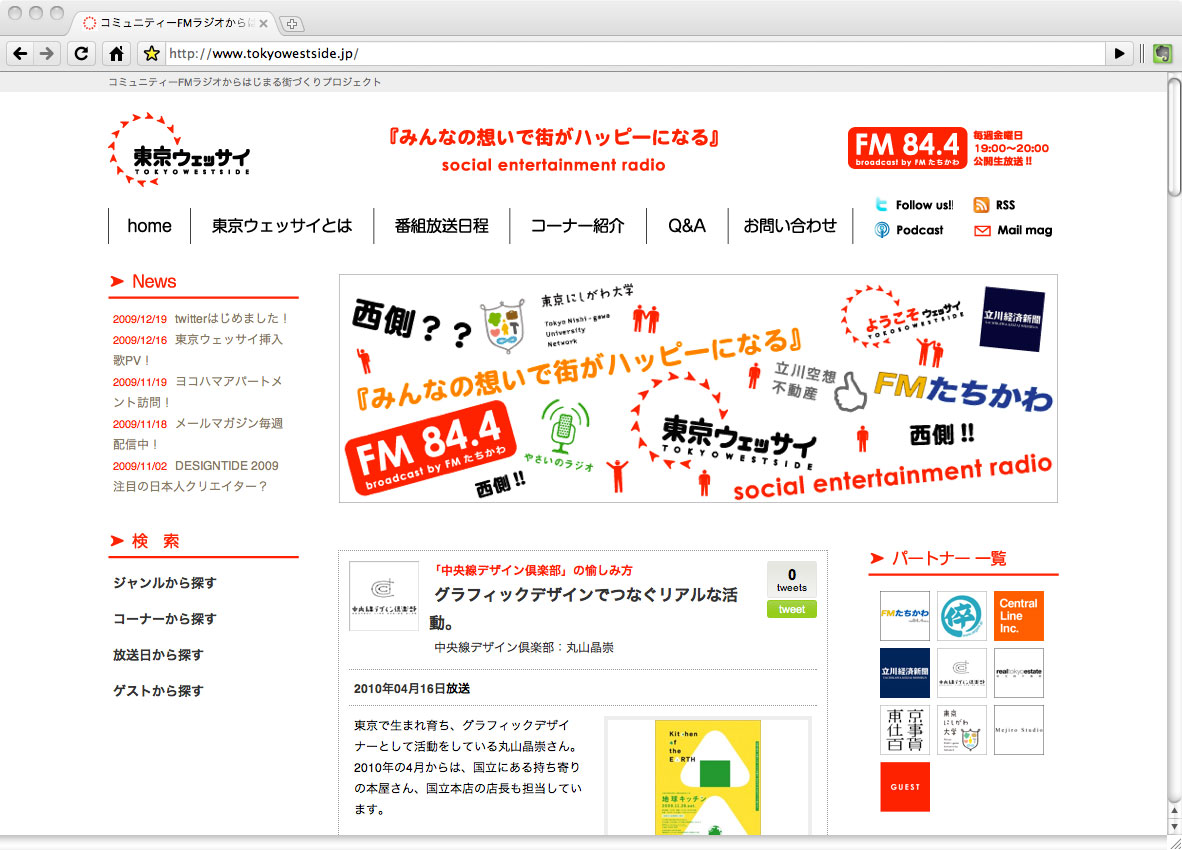Open the 中央線デザイン倶楽部 partner logo in partner list
Viewport: 1182px width, 850px height.
(x=962, y=673)
